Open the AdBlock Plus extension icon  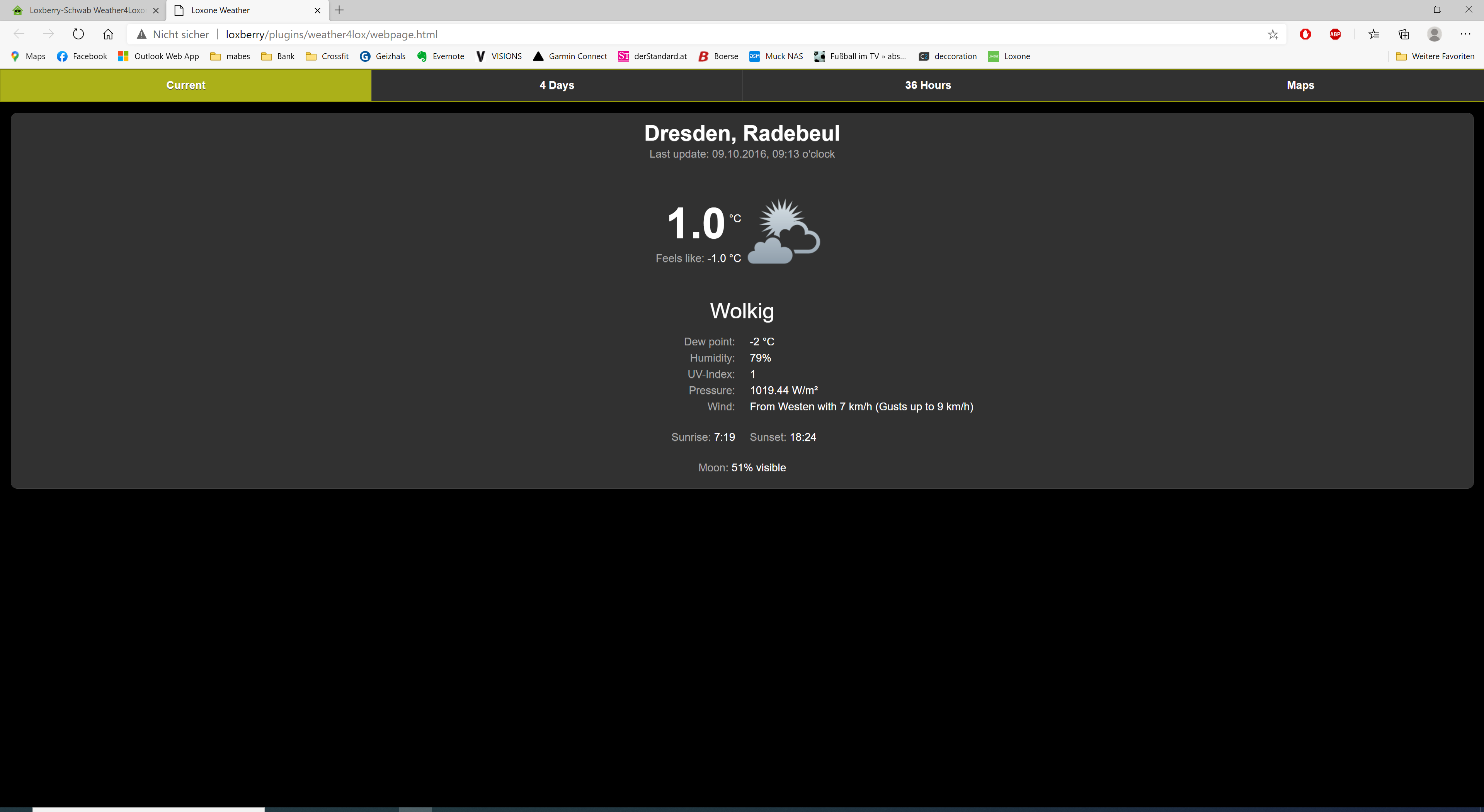(1335, 34)
